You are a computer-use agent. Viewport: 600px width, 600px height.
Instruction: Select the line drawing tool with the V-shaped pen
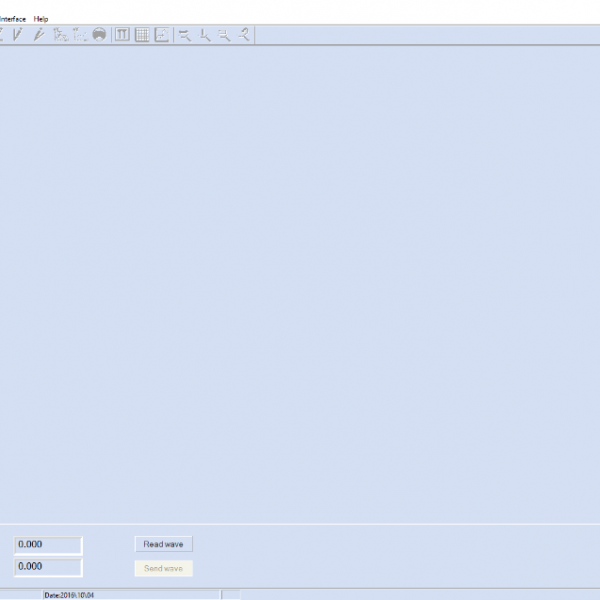18,35
